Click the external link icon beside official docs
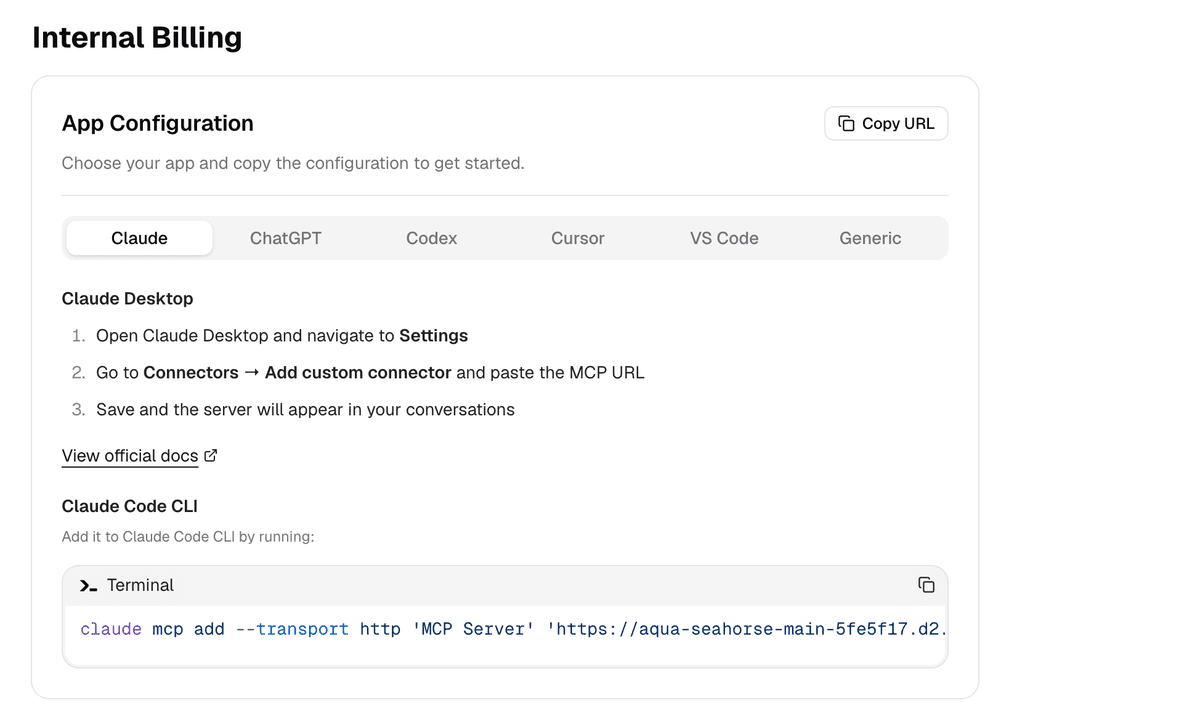Viewport: 1200px width, 721px height. (210, 455)
